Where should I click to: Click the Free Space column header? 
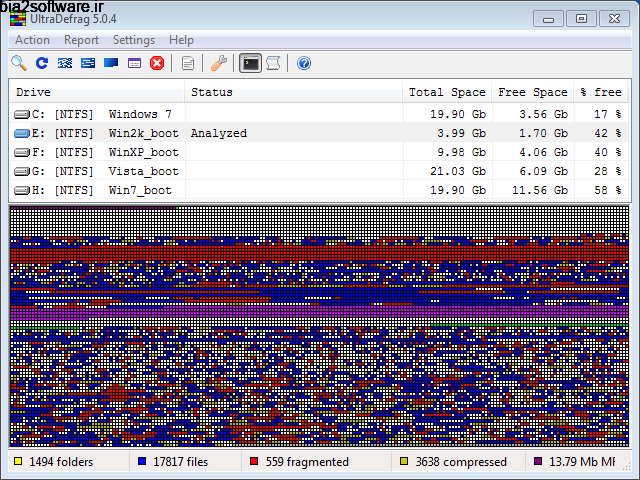(533, 92)
